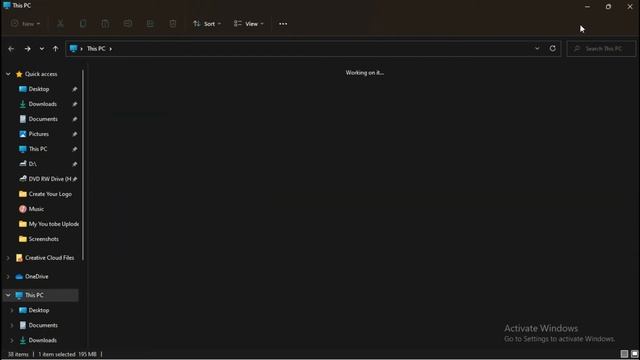Open Music folder in sidebar
The image size is (640, 360).
click(36, 209)
